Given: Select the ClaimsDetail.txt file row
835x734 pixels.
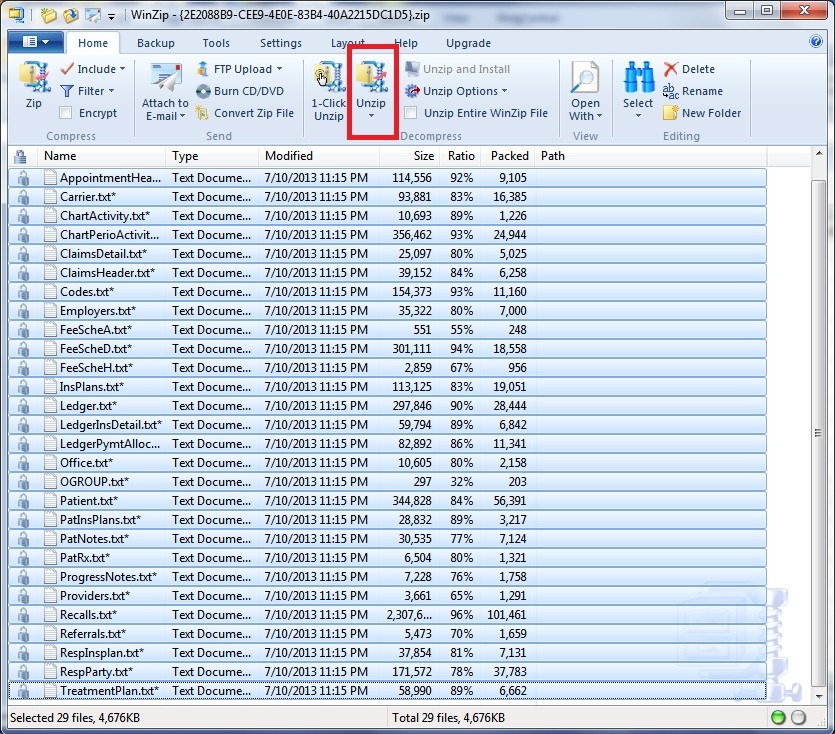Looking at the screenshot, I should pos(388,254).
